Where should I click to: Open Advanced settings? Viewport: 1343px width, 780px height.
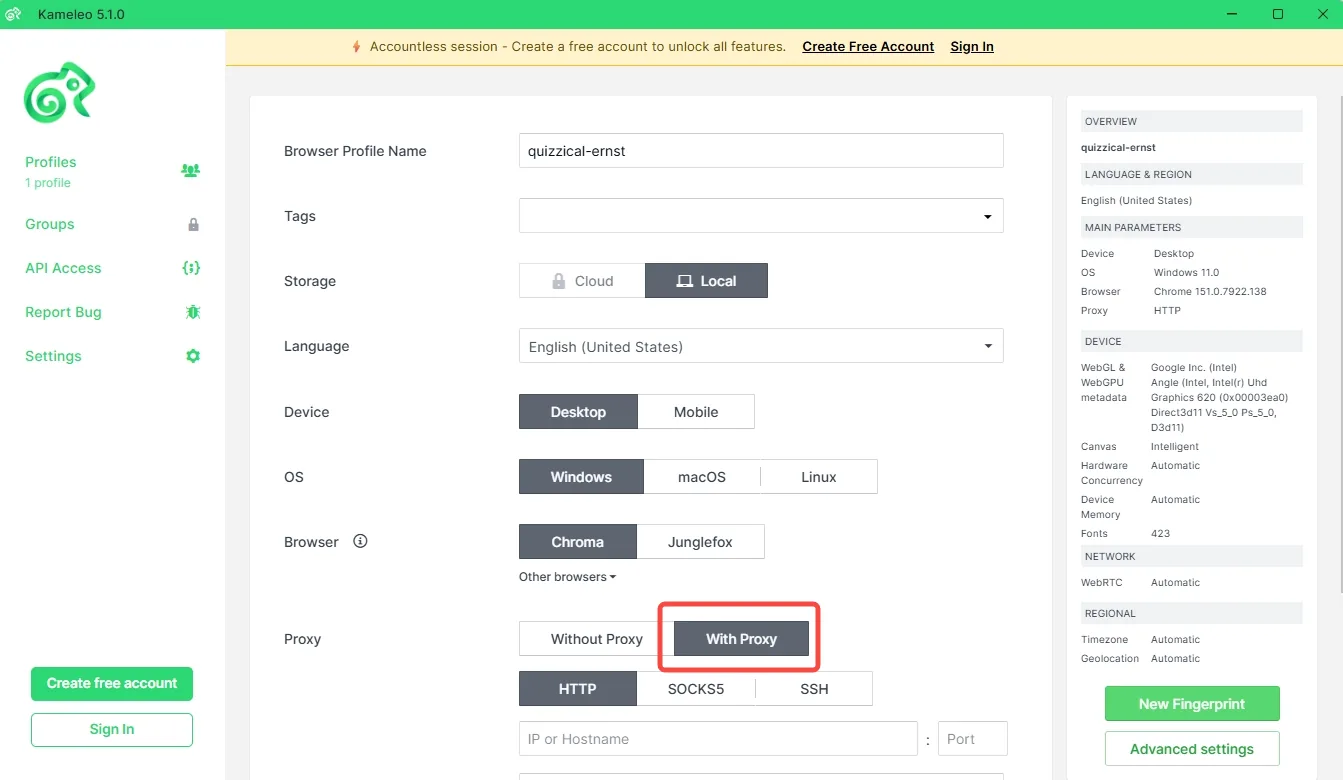coord(1192,749)
